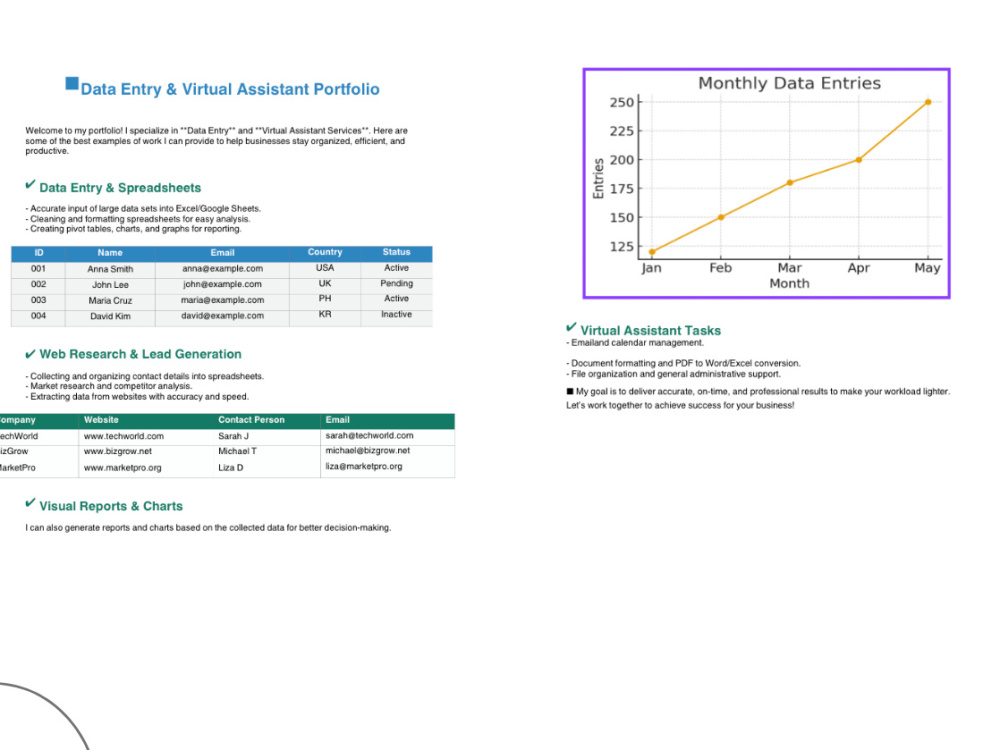The image size is (1000, 750).
Task: Click the black square bullet before My goal
Action: pyautogui.click(x=570, y=392)
